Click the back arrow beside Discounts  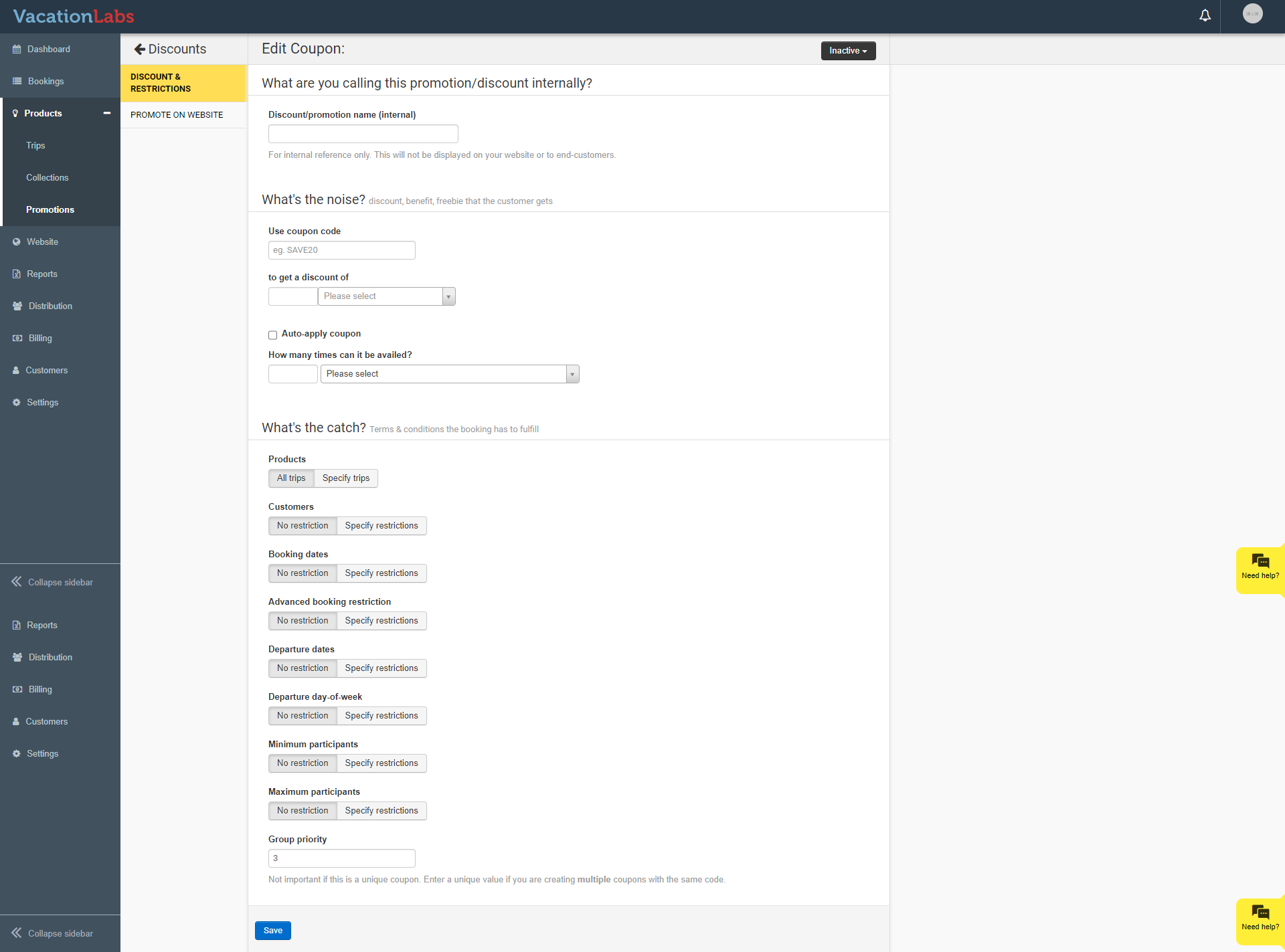tap(140, 49)
